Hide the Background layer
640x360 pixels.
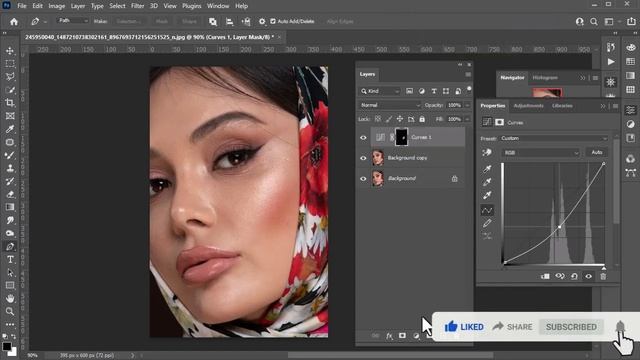[x=363, y=178]
